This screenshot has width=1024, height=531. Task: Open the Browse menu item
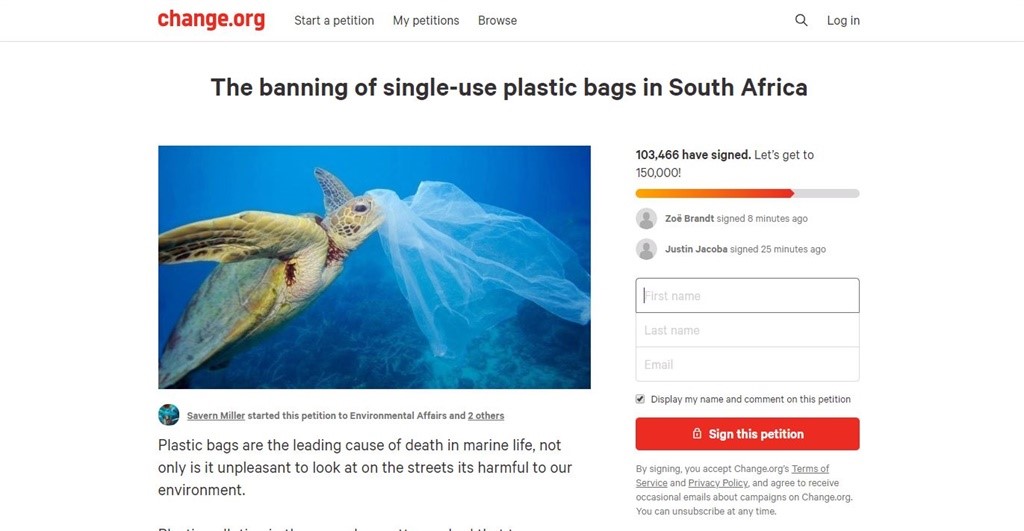(497, 20)
